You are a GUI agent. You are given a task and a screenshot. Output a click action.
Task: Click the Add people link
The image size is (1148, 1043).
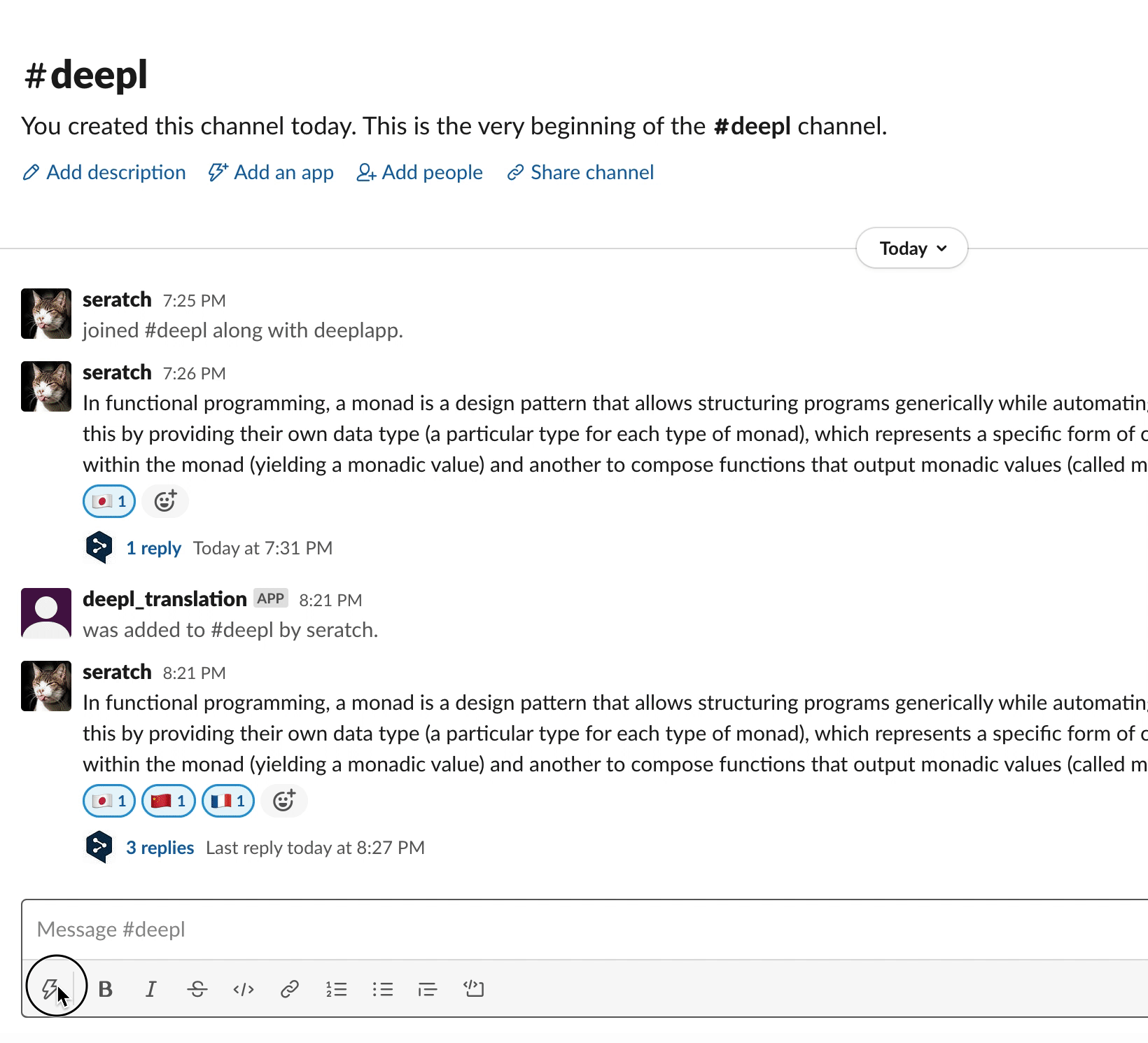click(419, 172)
